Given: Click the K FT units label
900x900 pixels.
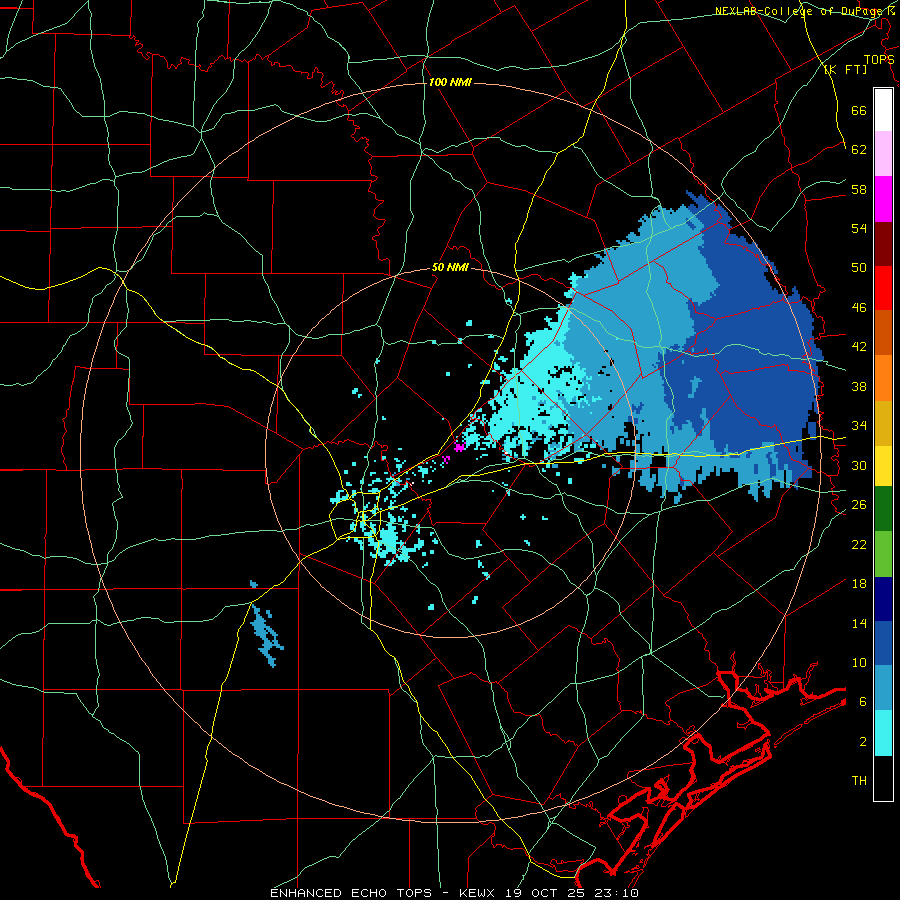Looking at the screenshot, I should (845, 70).
